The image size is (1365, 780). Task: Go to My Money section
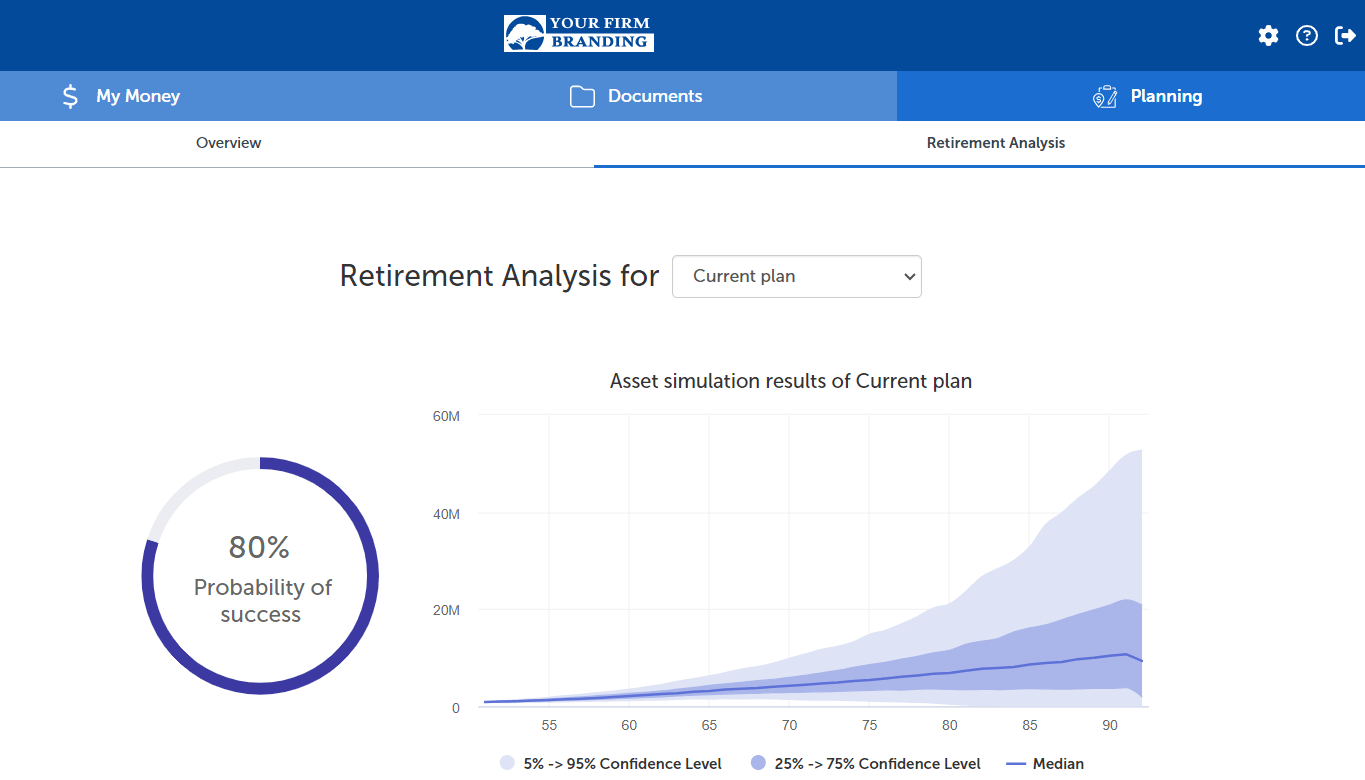click(x=138, y=96)
